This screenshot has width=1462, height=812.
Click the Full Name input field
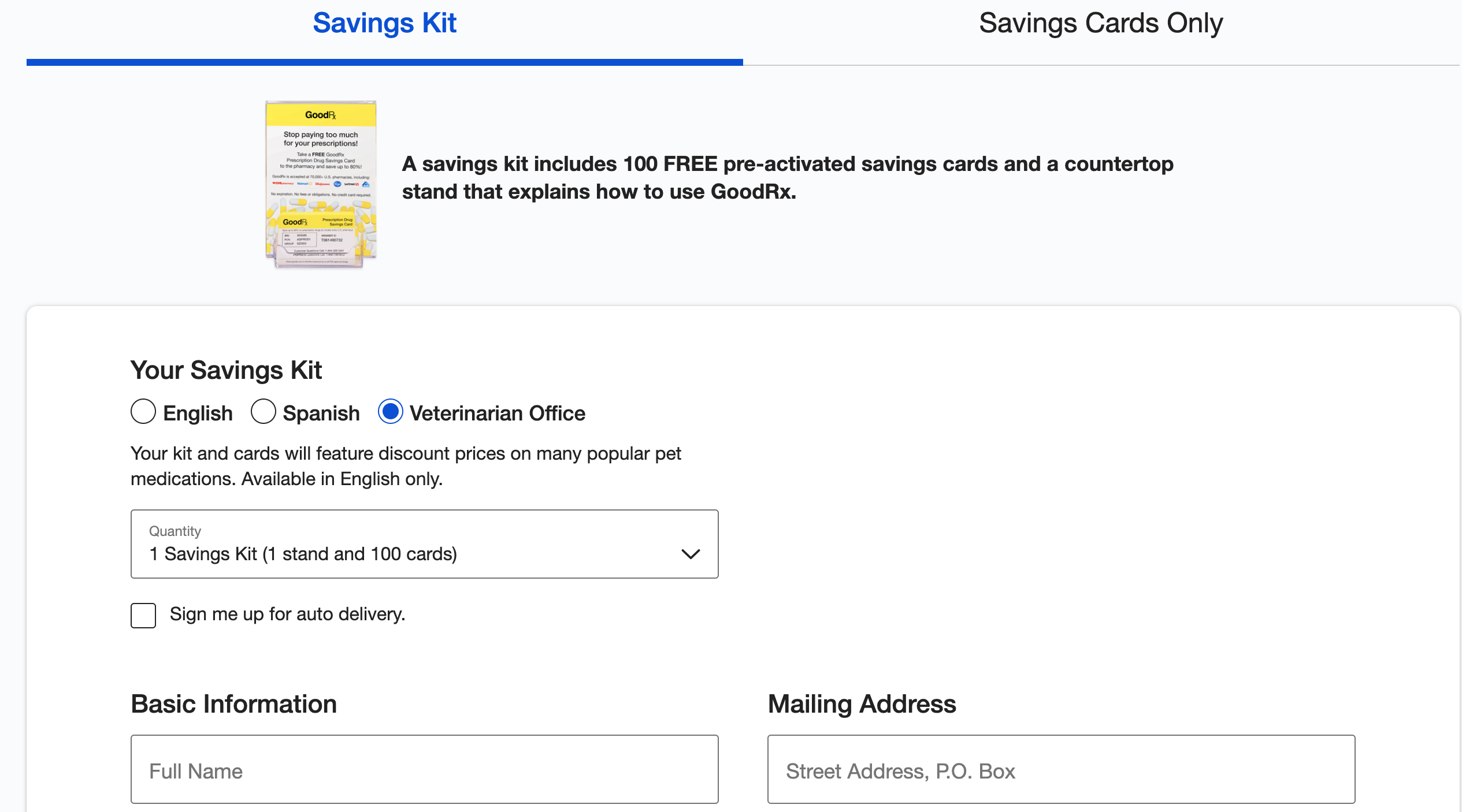(x=425, y=769)
